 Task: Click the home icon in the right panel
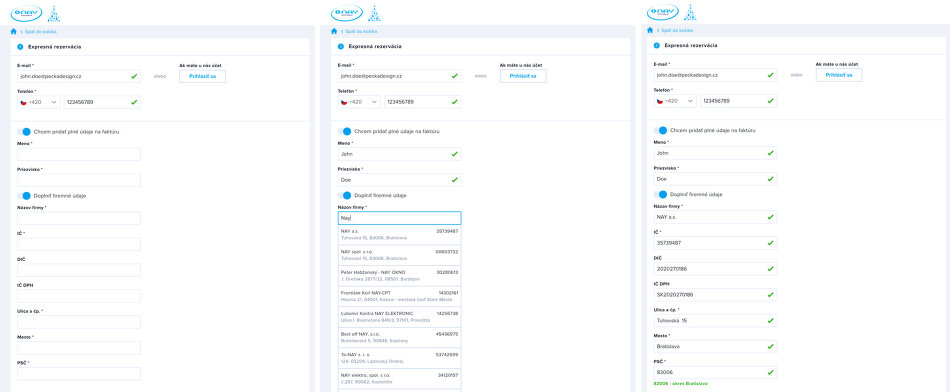[x=650, y=30]
